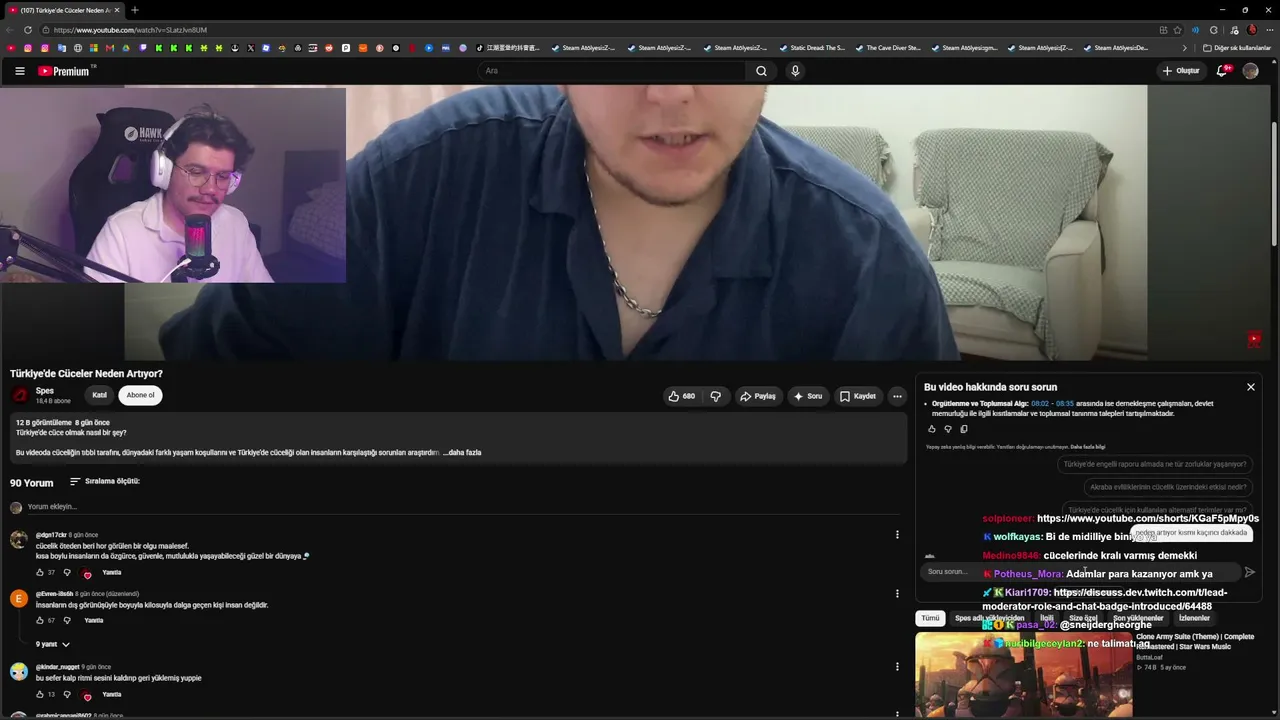
Task: Jump to timestamp 08:35 in AI answer
Action: [1065, 404]
